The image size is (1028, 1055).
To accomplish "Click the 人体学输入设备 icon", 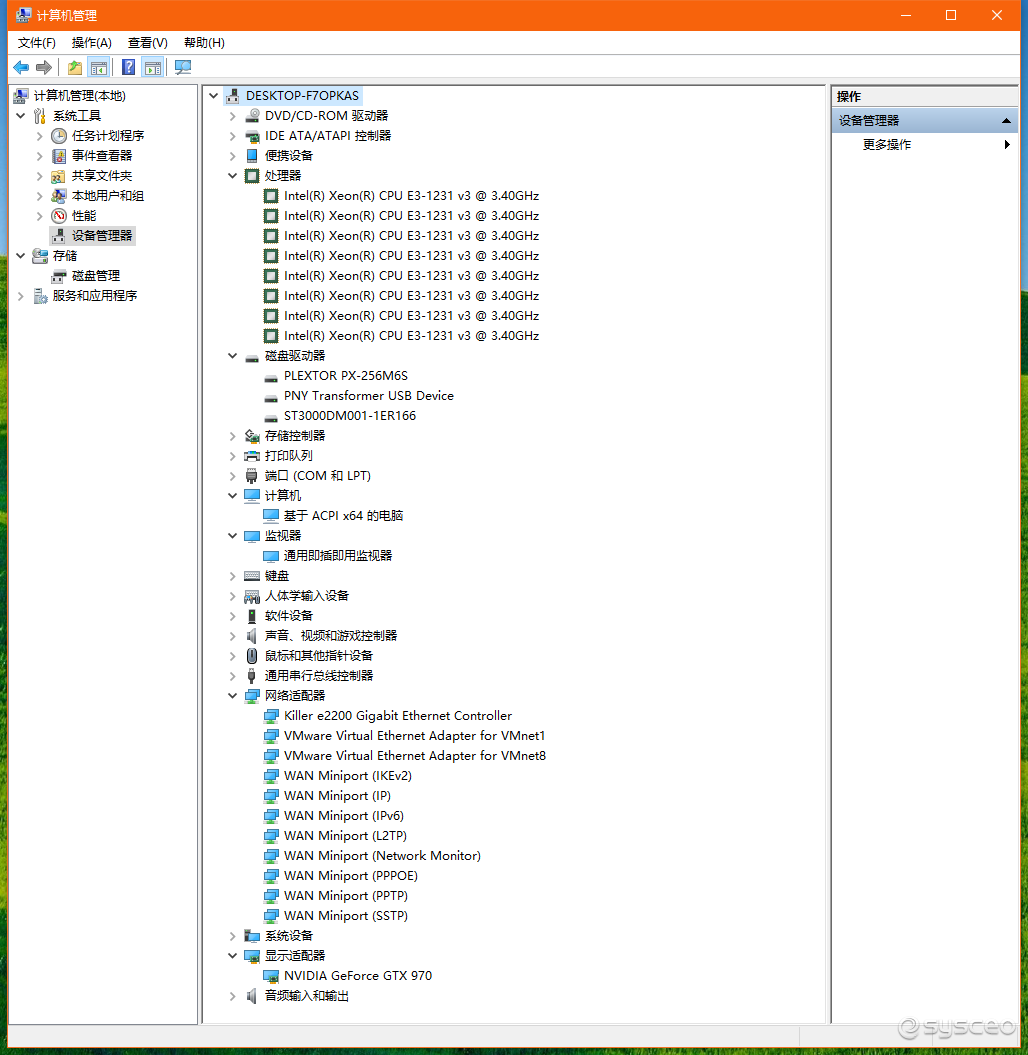I will click(x=252, y=596).
